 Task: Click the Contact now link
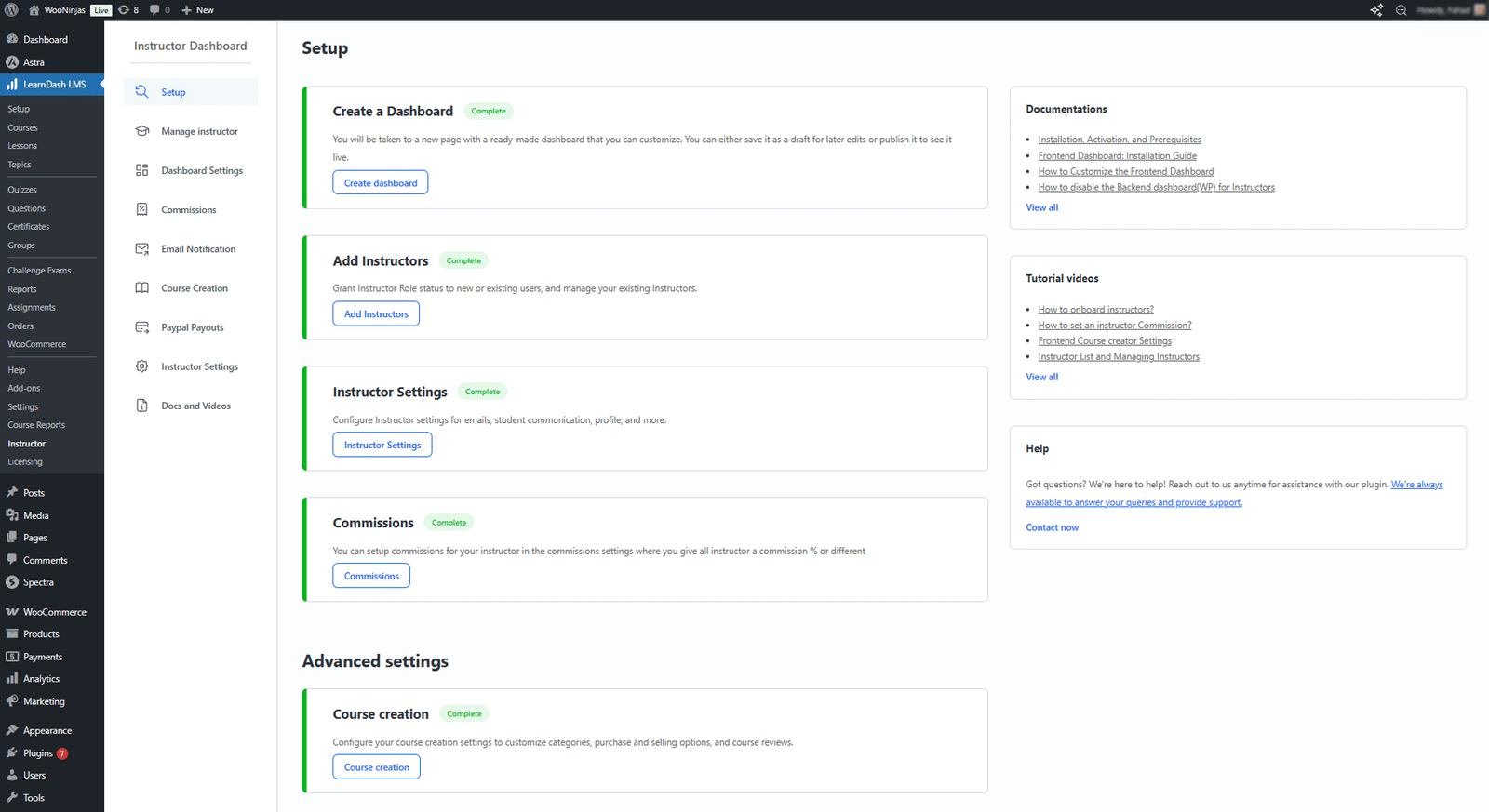(x=1053, y=527)
